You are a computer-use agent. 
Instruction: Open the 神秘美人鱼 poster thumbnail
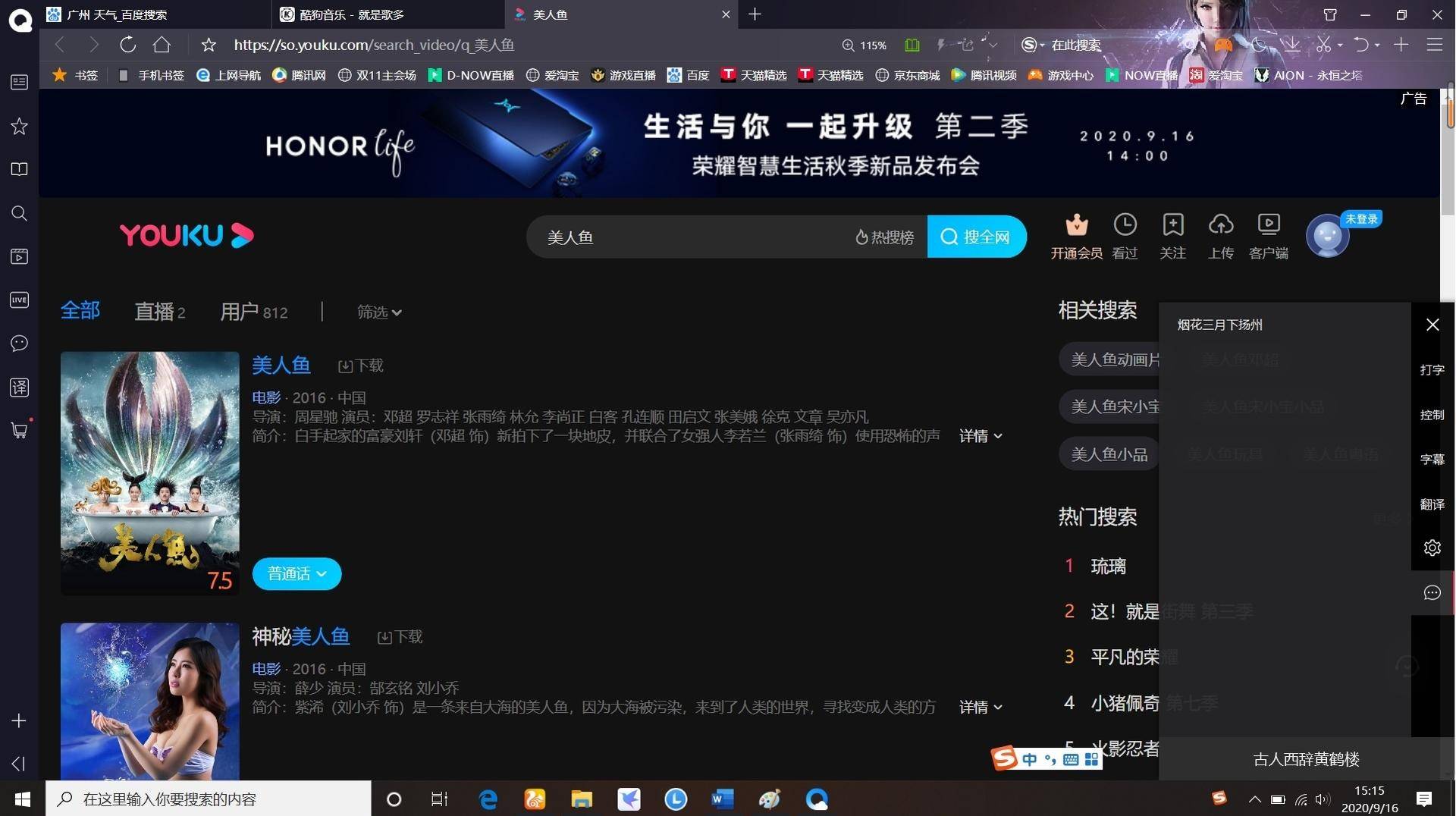tap(149, 701)
